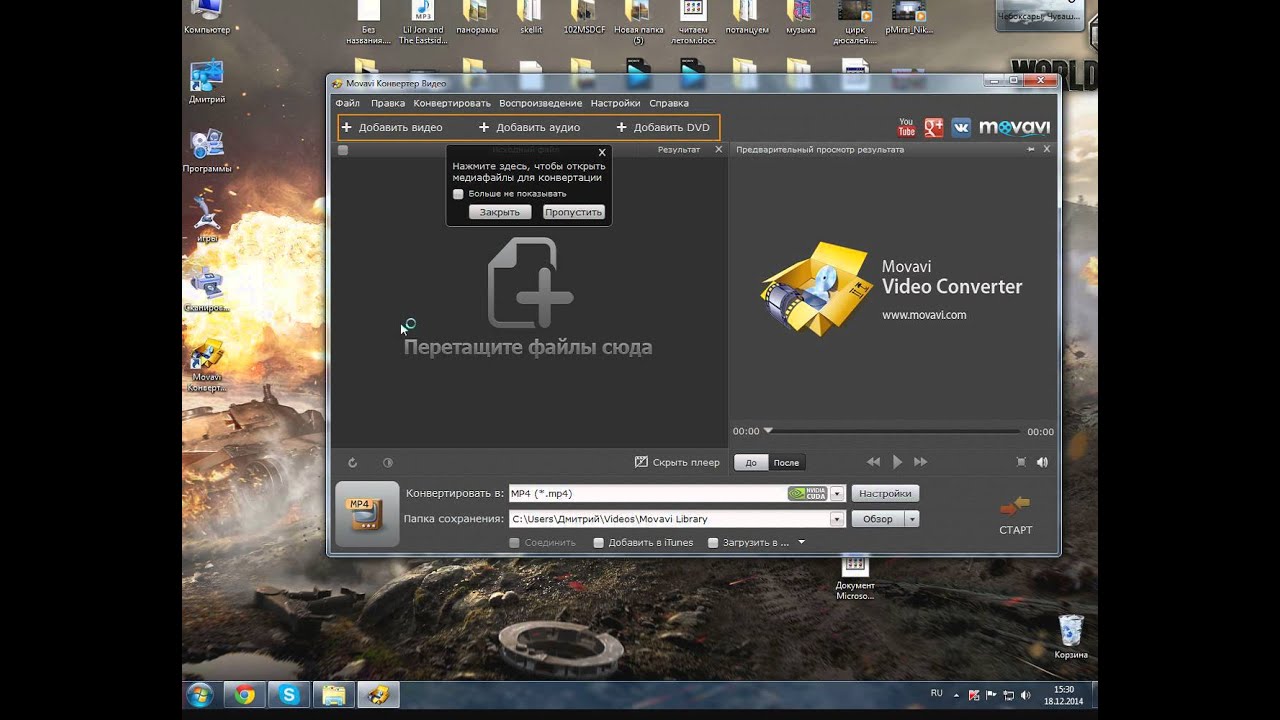Select the Документ Microso... desktop file
Screen dimensions: 1280x720
pyautogui.click(x=855, y=577)
